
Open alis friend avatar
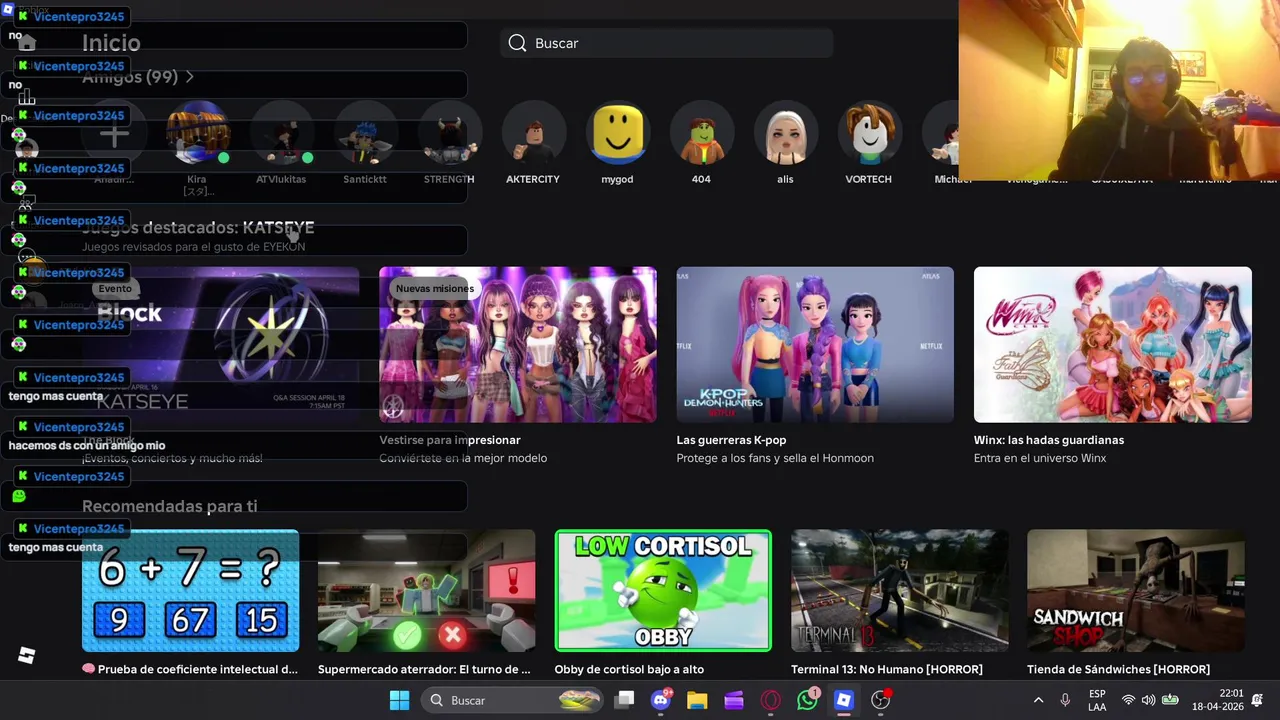(x=785, y=135)
